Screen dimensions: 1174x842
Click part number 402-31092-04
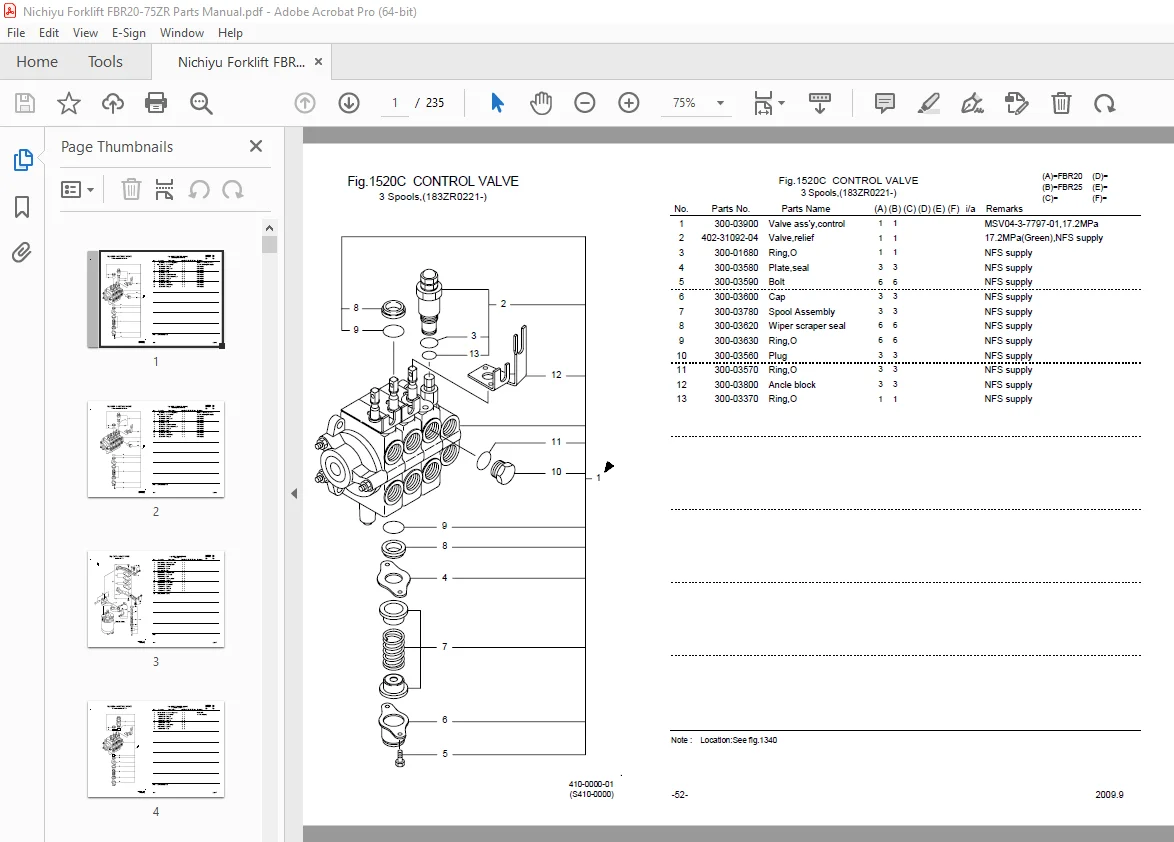729,238
